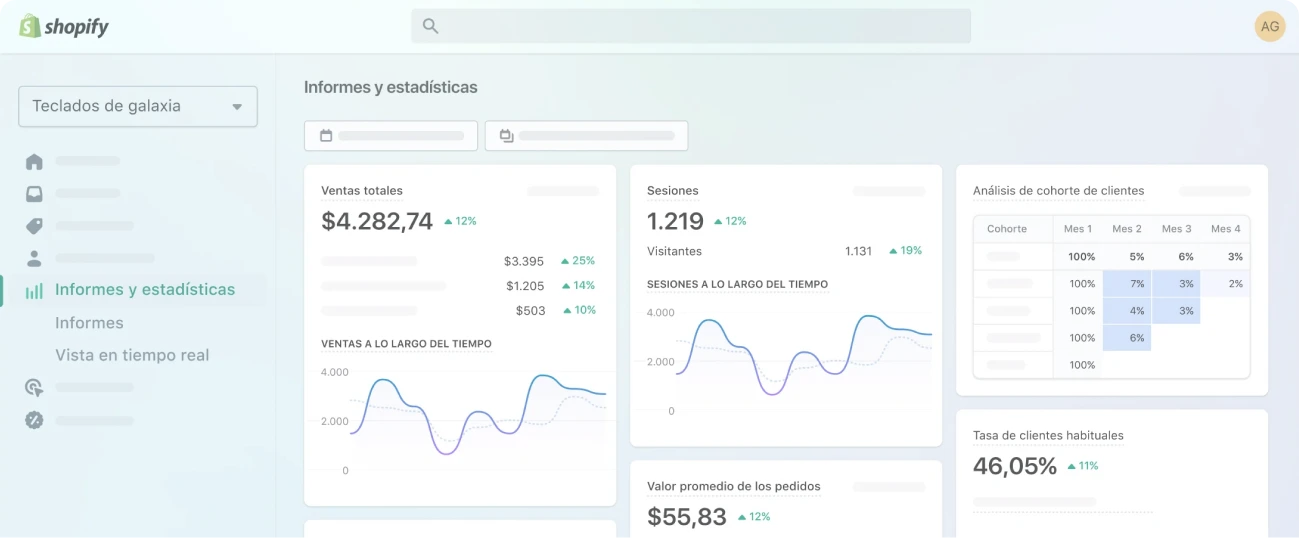Open the Home icon in sidebar
1299x538 pixels.
[x=34, y=161]
